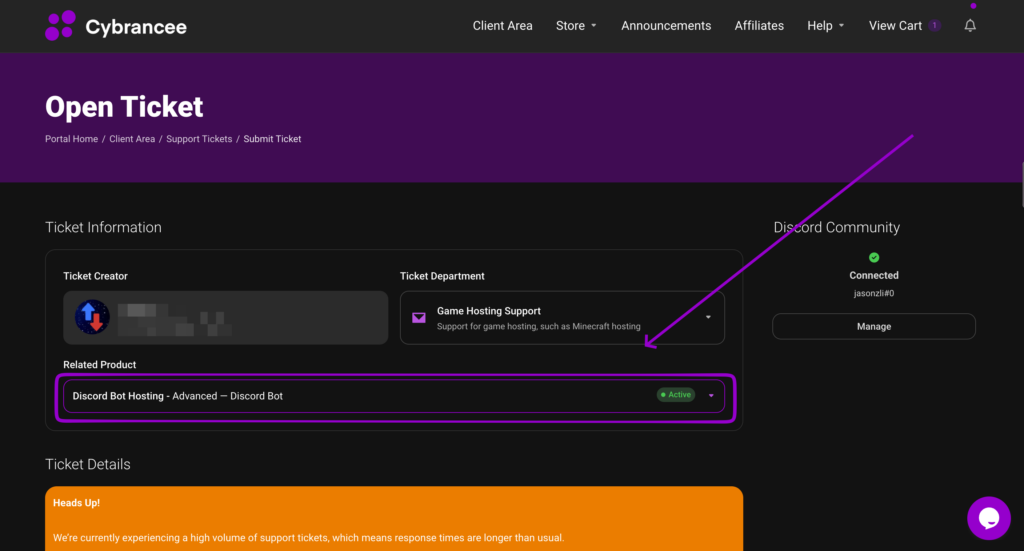Go to Portal Home breadcrumb
Image resolution: width=1024 pixels, height=551 pixels.
(x=71, y=139)
